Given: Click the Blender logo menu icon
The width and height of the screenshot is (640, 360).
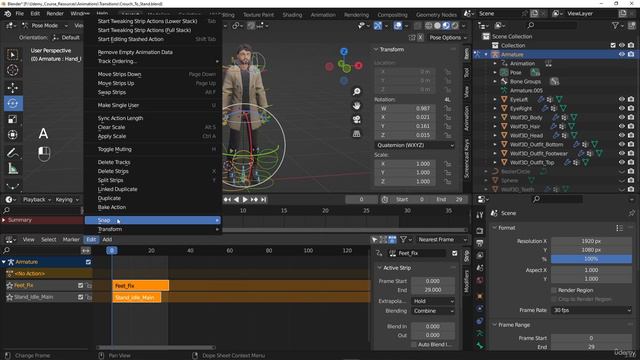Looking at the screenshot, I should pos(7,13).
